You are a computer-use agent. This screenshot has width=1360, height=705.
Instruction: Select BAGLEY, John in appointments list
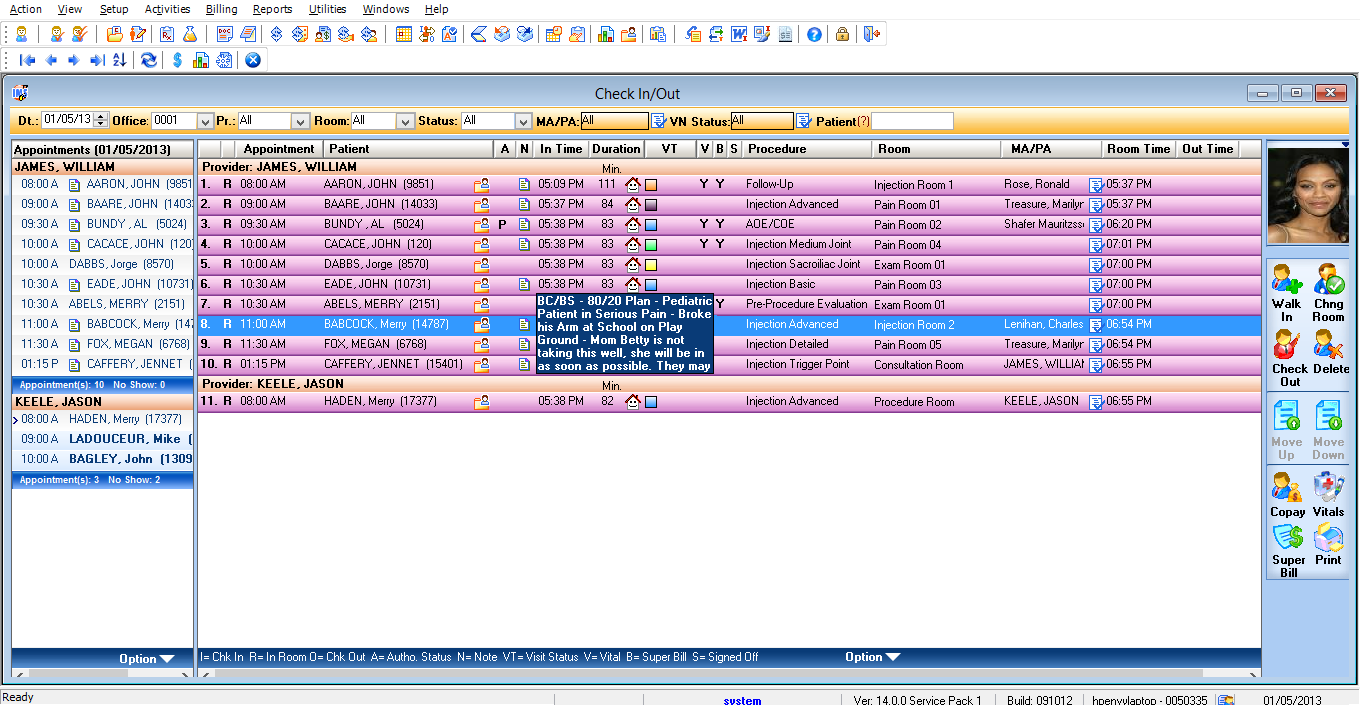(103, 459)
